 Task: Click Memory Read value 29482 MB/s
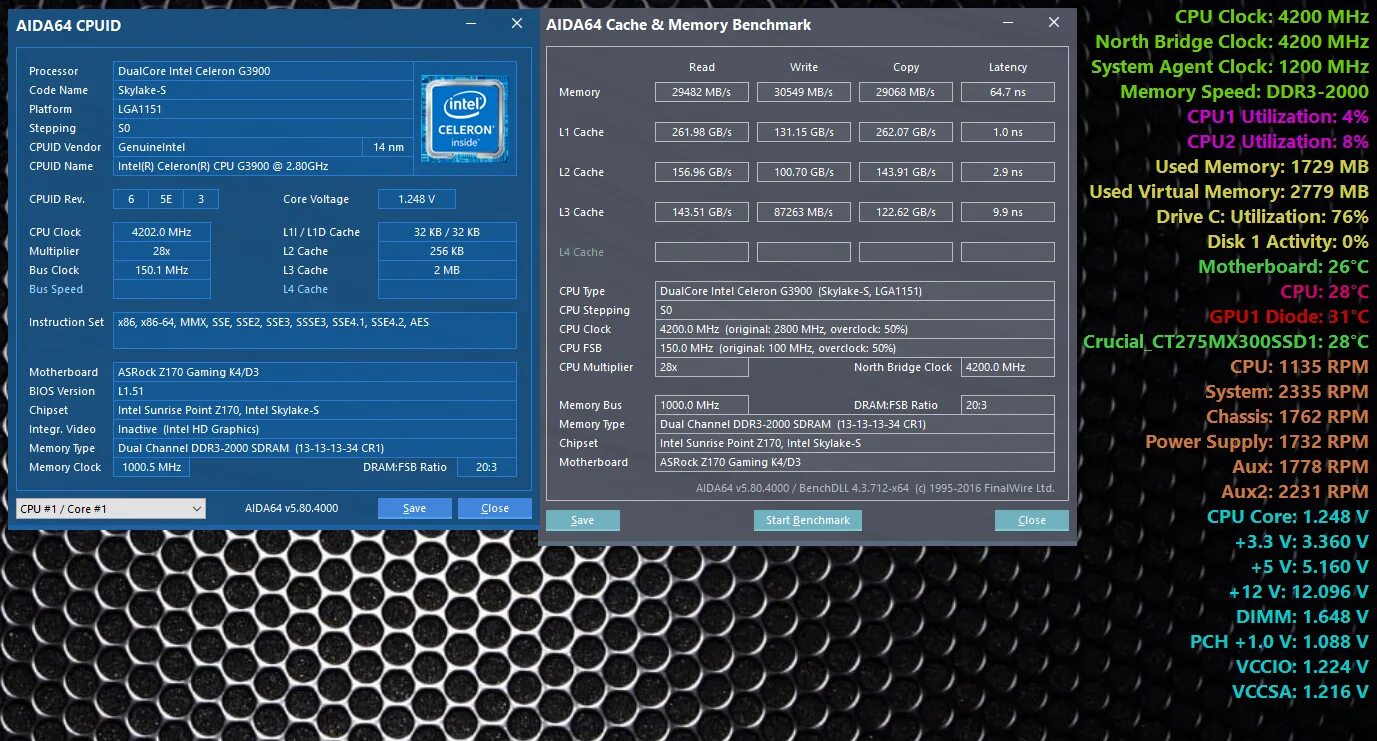[x=702, y=92]
